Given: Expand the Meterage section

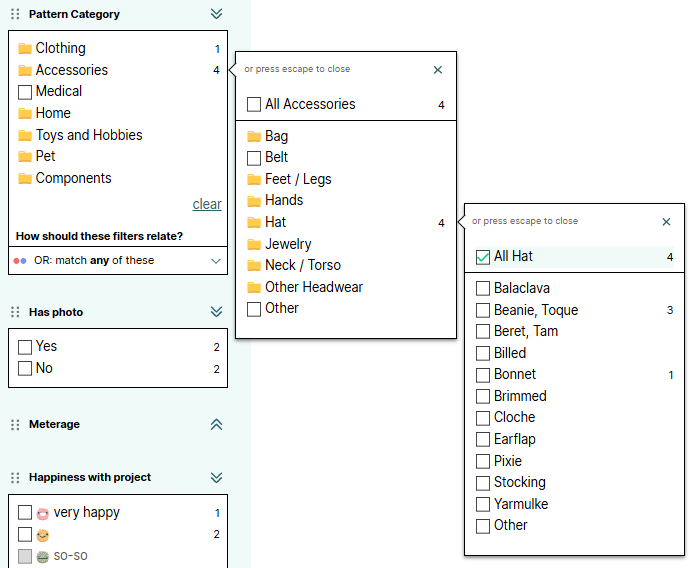Looking at the screenshot, I should 216,424.
